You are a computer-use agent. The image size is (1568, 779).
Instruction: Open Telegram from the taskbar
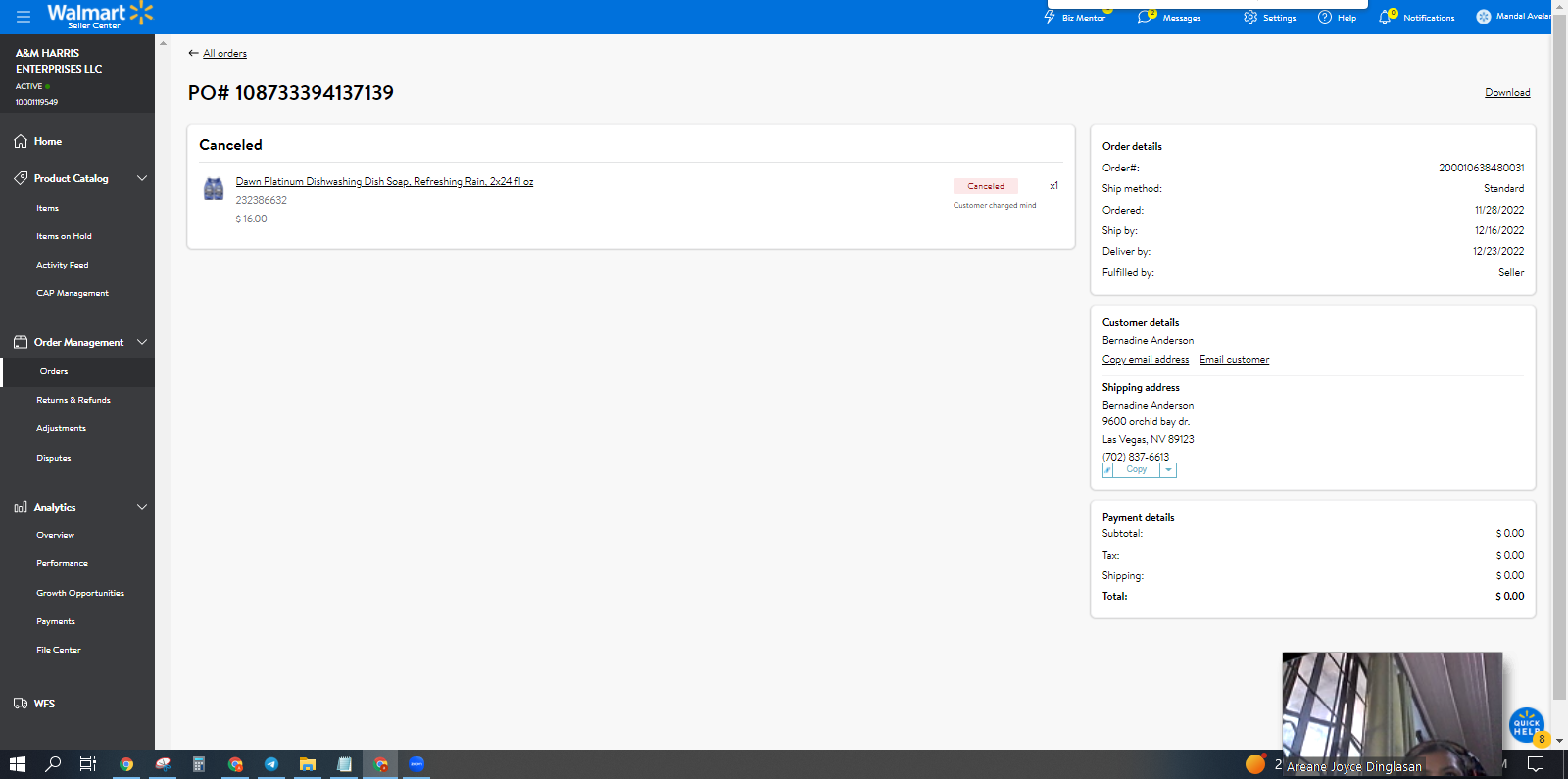(271, 764)
